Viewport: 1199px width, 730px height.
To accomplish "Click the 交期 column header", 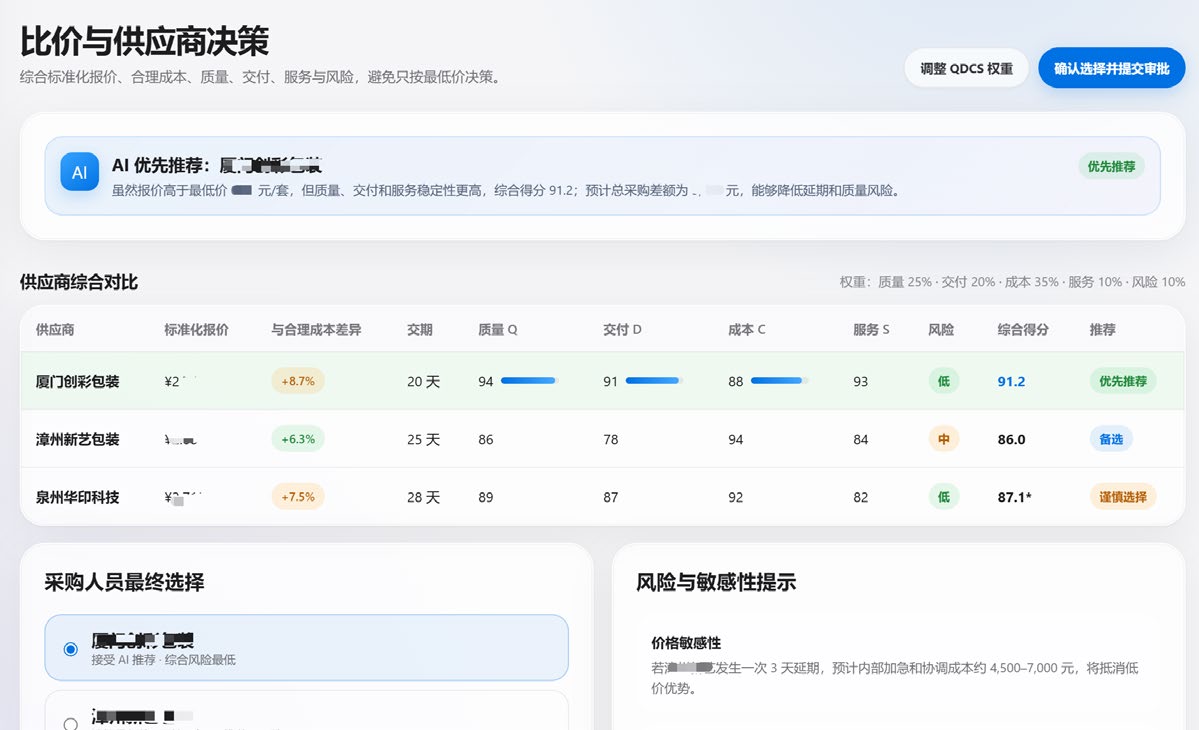I will [x=420, y=329].
